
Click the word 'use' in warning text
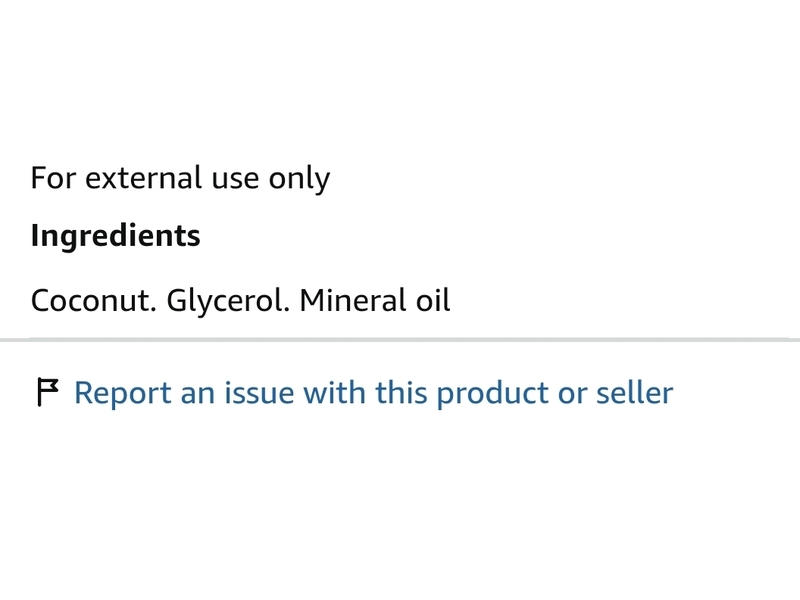pyautogui.click(x=235, y=181)
